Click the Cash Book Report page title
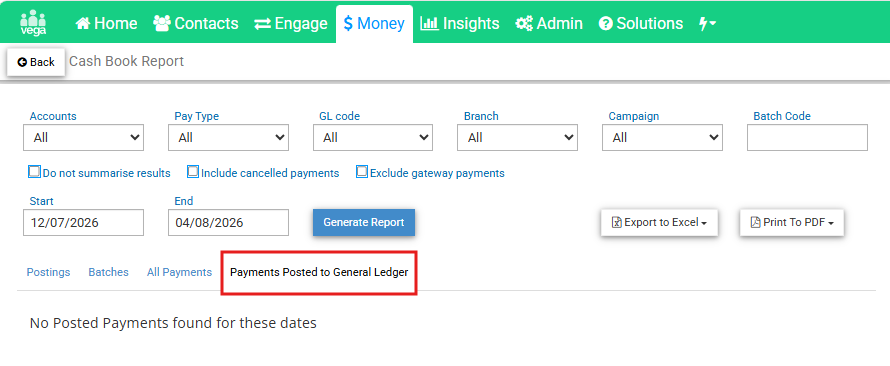Screen dimensions: 890x366 click(127, 61)
